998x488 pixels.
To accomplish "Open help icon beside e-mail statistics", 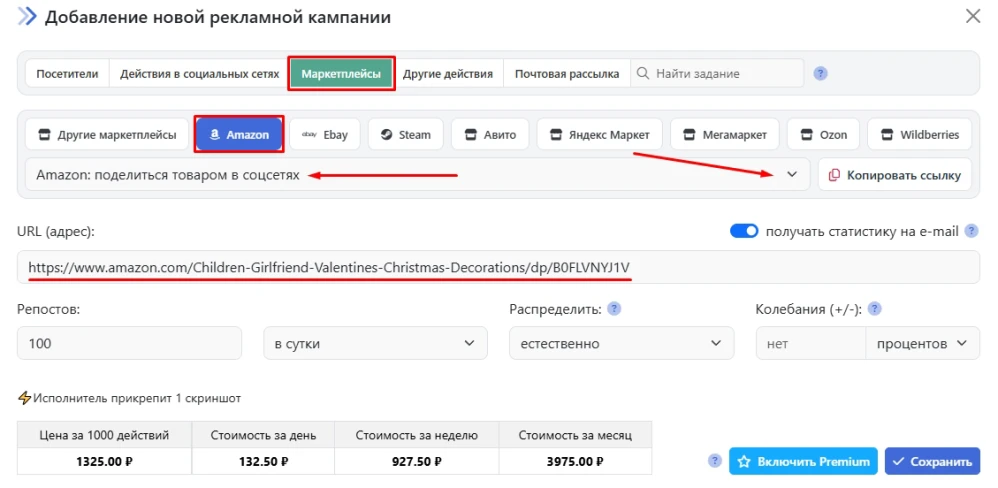I will (971, 232).
